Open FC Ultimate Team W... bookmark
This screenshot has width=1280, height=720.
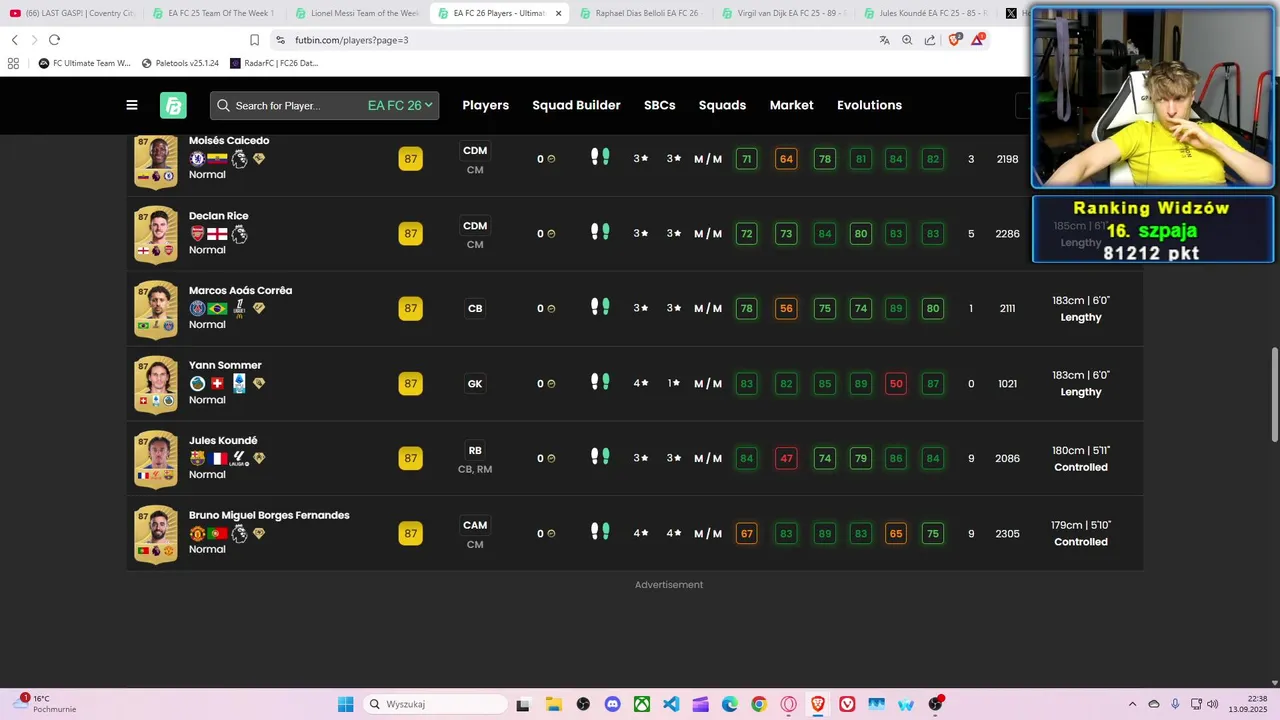point(84,63)
